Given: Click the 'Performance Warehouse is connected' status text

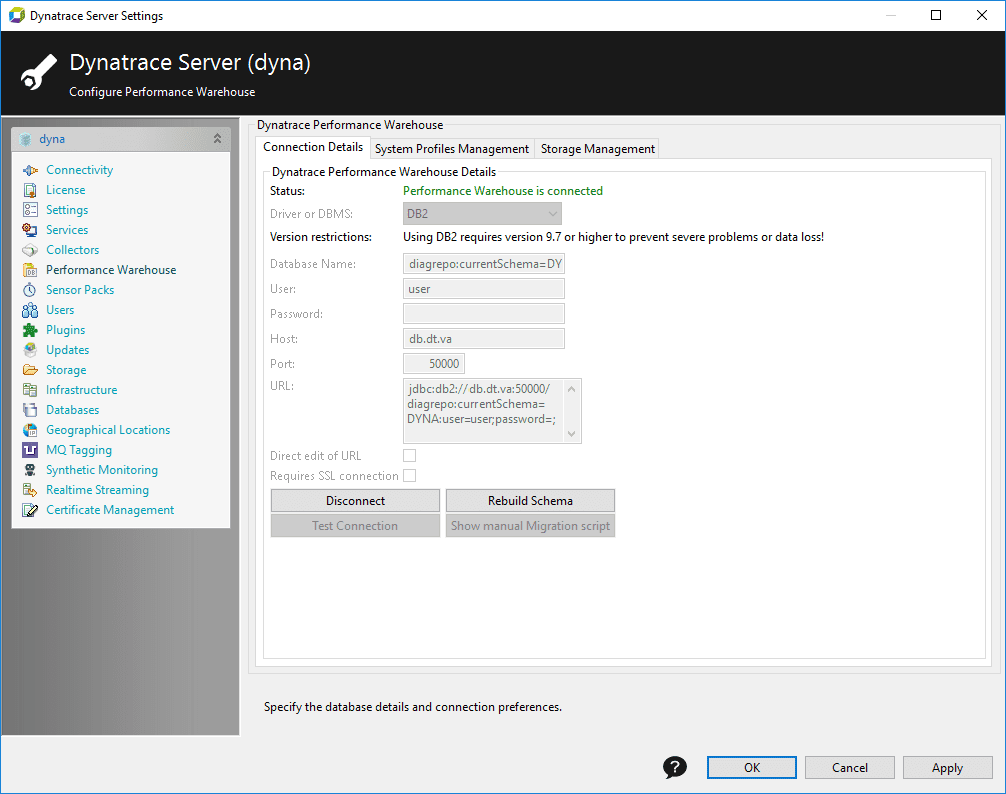Looking at the screenshot, I should tap(503, 190).
